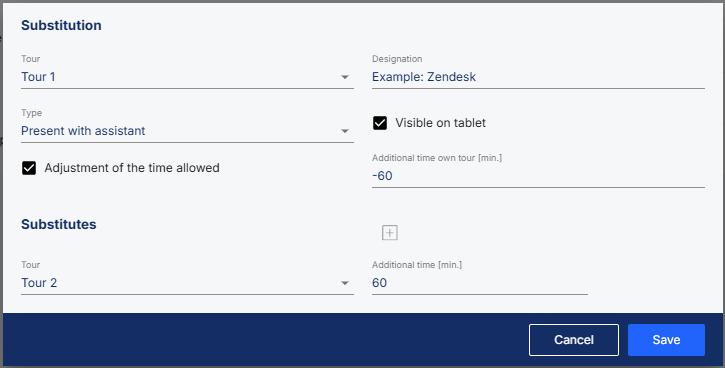Click the small 'Type' field label
Image resolution: width=725 pixels, height=368 pixels.
tap(31, 113)
